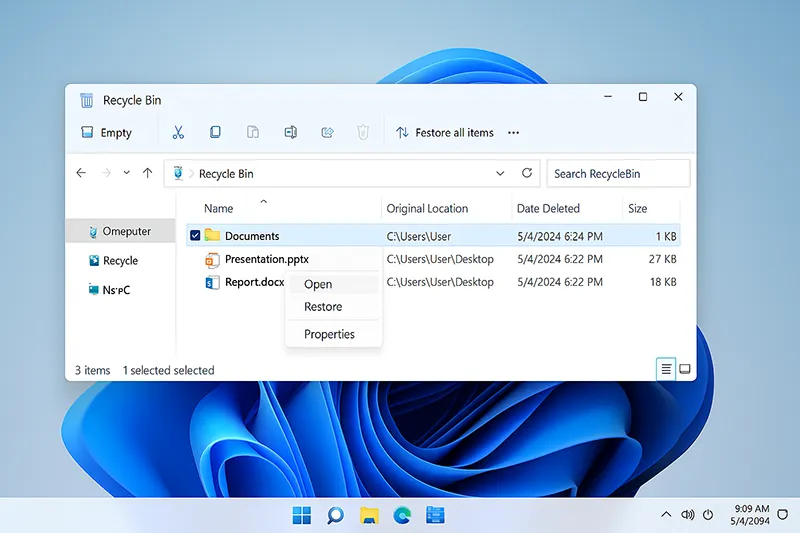The width and height of the screenshot is (800, 533).
Task: Open File Explorer from the taskbar
Action: pos(369,515)
